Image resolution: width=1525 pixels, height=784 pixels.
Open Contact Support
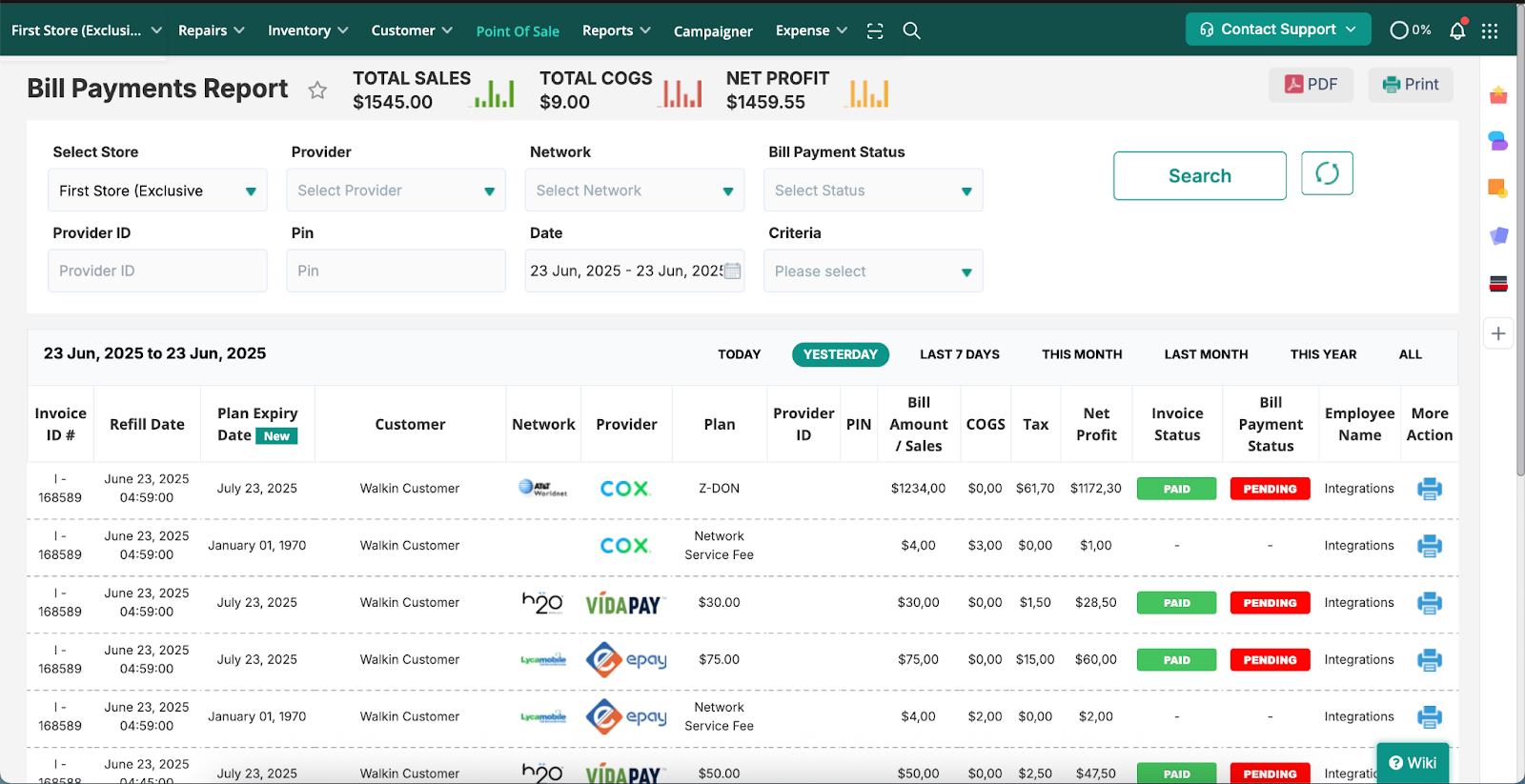point(1278,30)
